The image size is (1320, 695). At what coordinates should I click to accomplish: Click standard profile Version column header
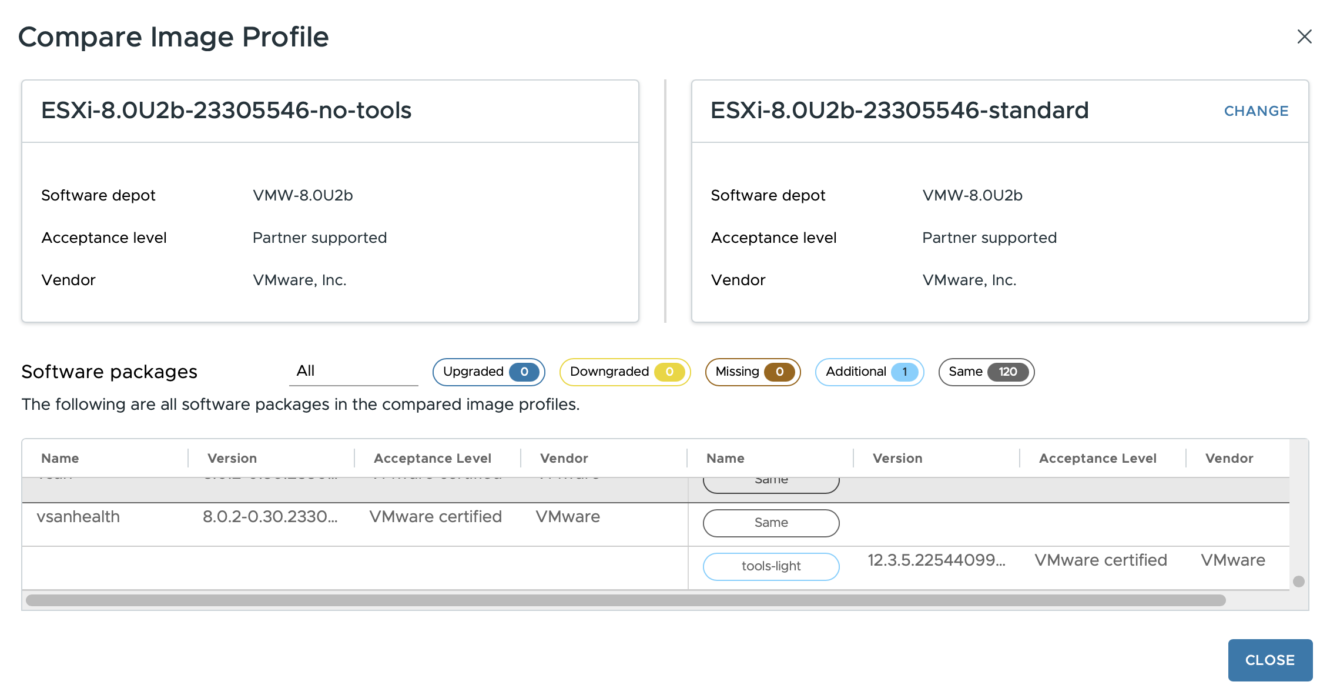(897, 458)
